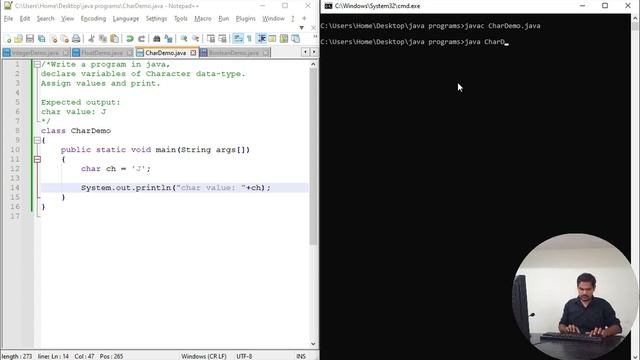Screen dimensions: 640x360
Task: Toggle synchronized vertical scrolling
Action: pos(211,39)
